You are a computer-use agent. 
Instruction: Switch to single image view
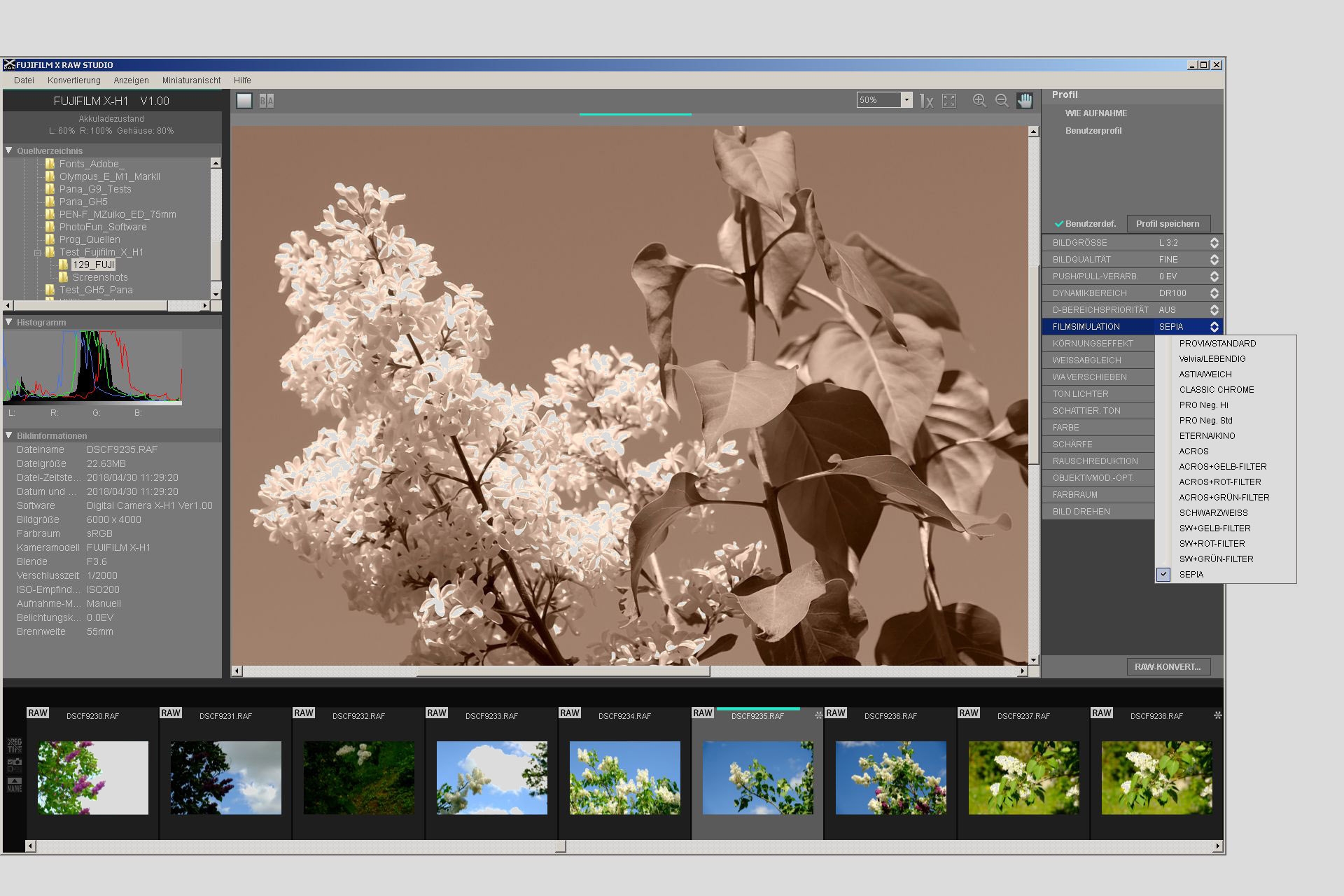tap(244, 101)
